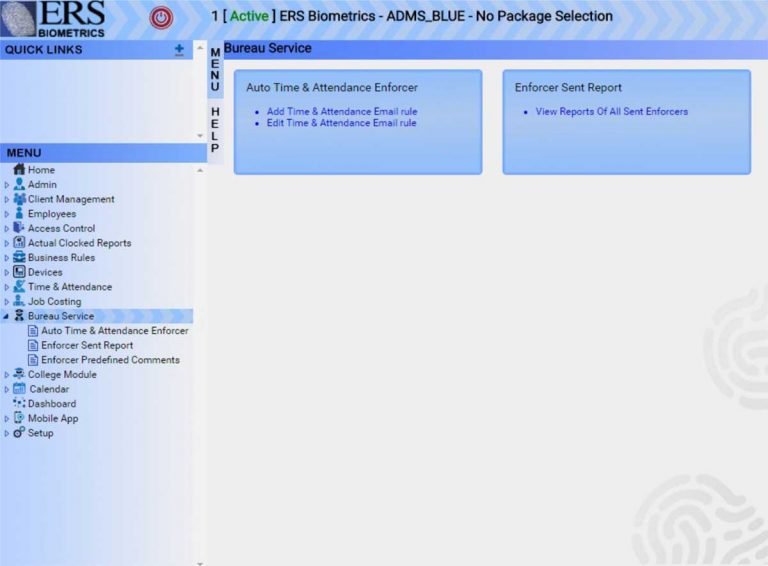
Task: Click the Business Rules briefcase icon
Action: (x=19, y=257)
